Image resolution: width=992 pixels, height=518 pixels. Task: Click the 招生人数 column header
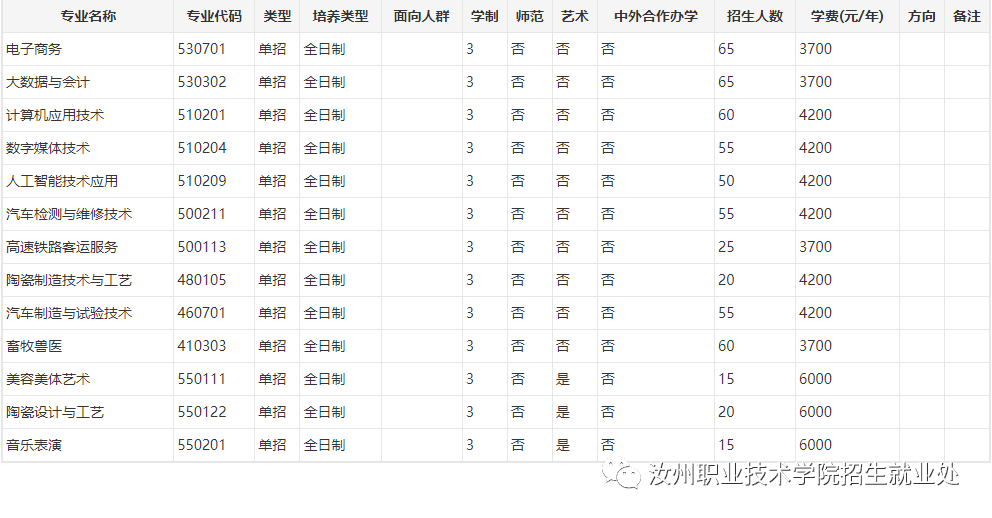[755, 17]
